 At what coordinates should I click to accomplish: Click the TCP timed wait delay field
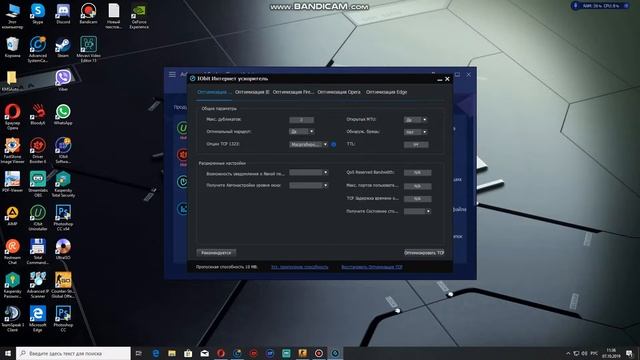point(418,199)
